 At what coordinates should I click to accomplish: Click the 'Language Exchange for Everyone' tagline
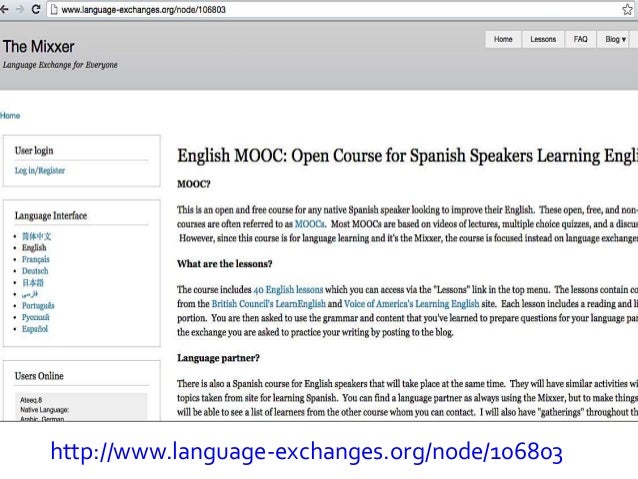point(60,65)
